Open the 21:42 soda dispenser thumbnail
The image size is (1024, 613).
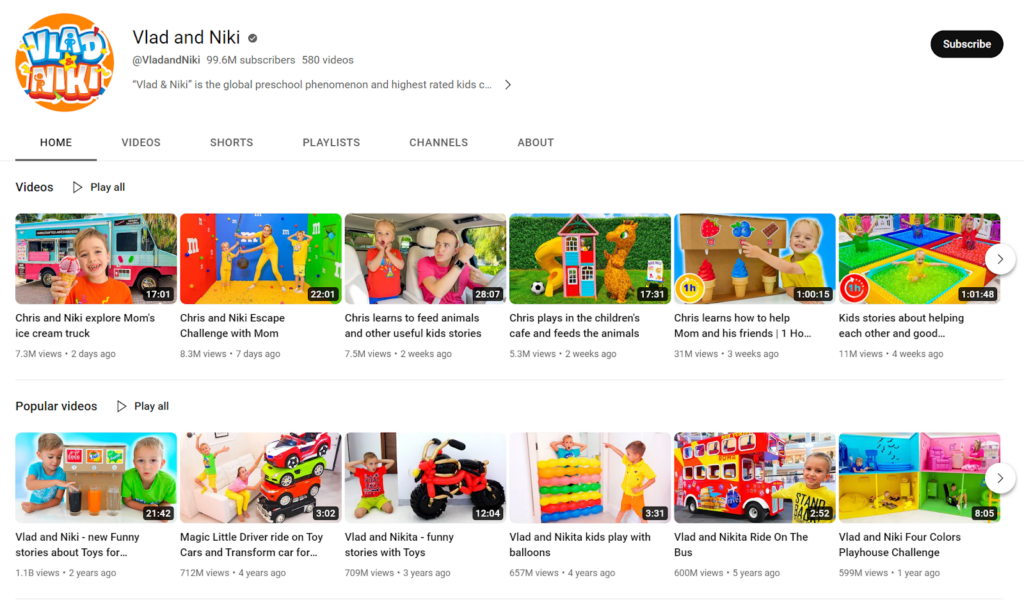click(96, 478)
